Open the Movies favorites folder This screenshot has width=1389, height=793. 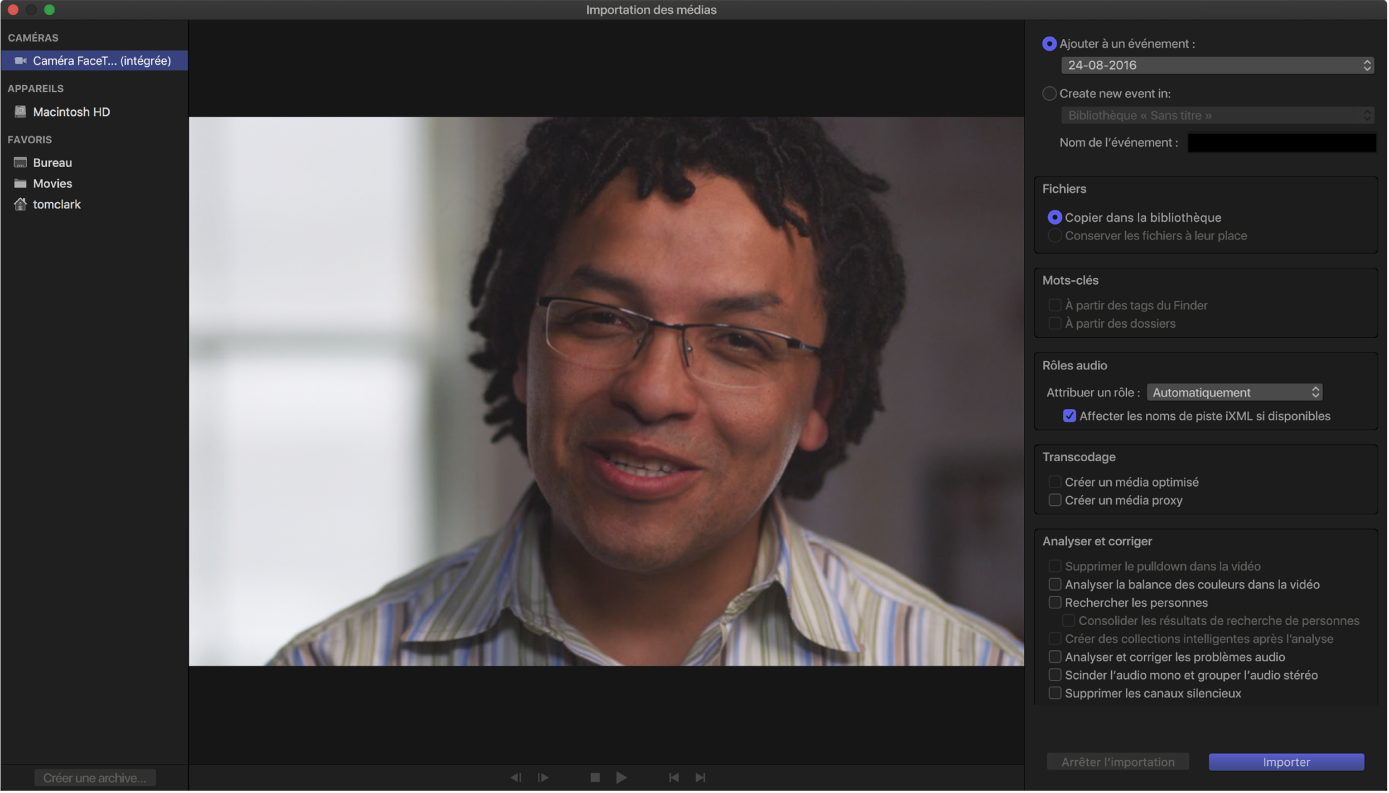coord(52,183)
